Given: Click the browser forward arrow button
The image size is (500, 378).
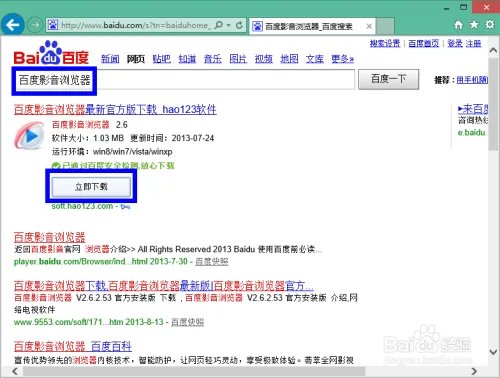Looking at the screenshot, I should [35, 25].
